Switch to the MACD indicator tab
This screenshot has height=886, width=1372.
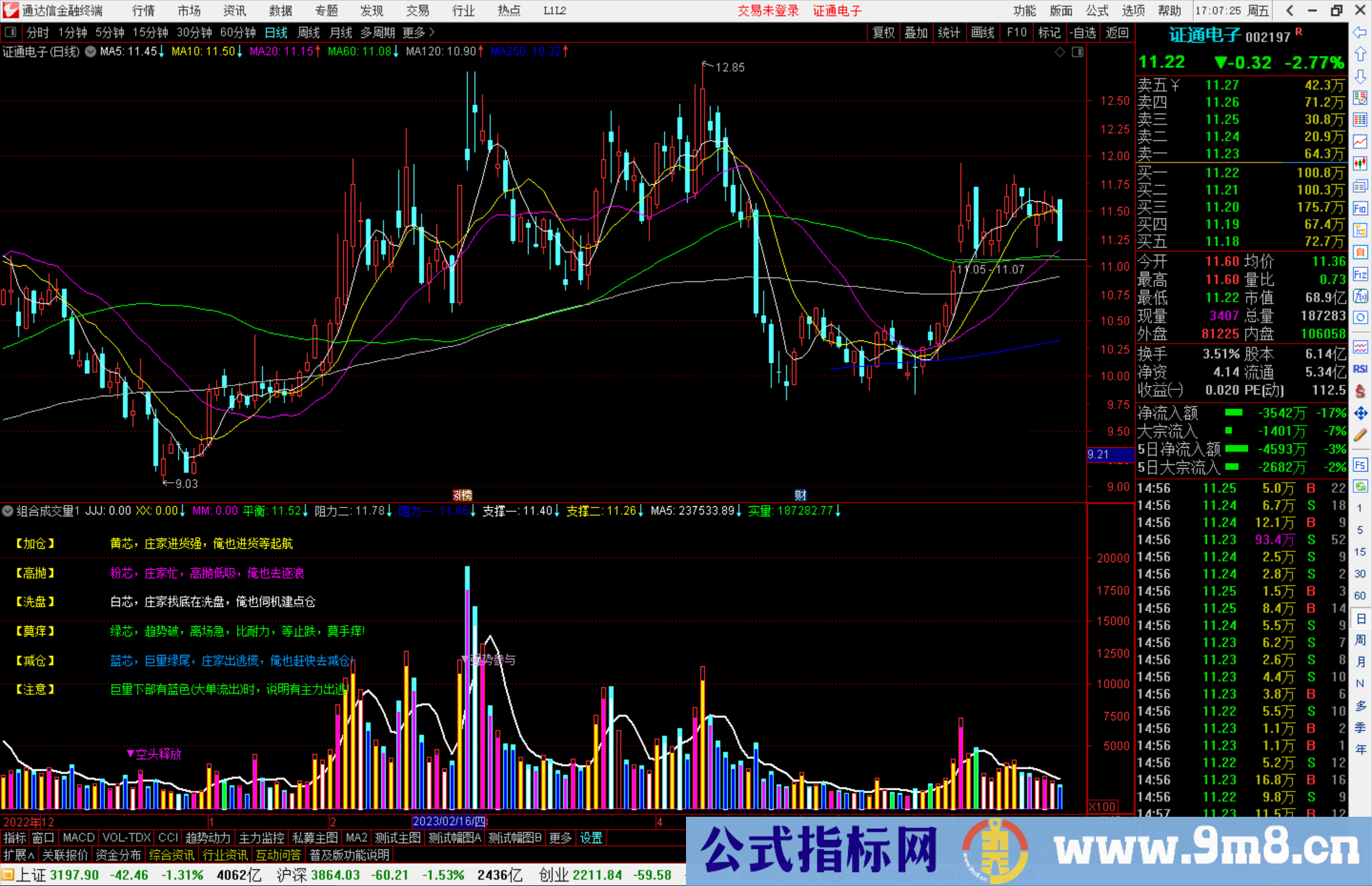(78, 838)
